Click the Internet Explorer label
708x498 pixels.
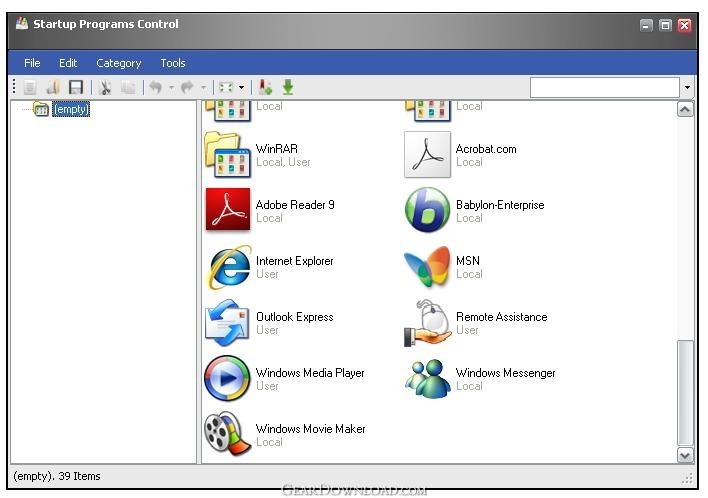coord(294,261)
